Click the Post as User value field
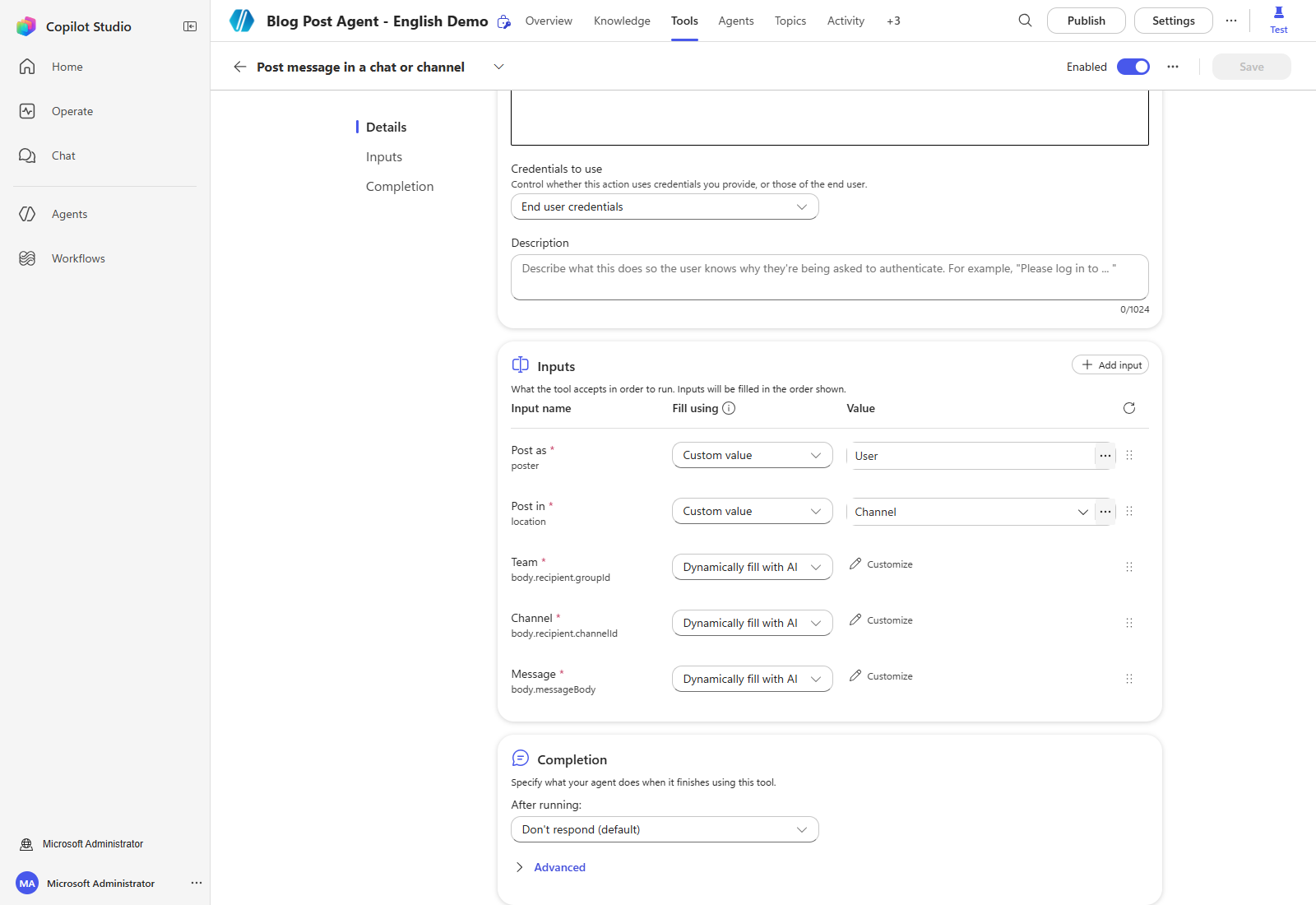 (971, 456)
